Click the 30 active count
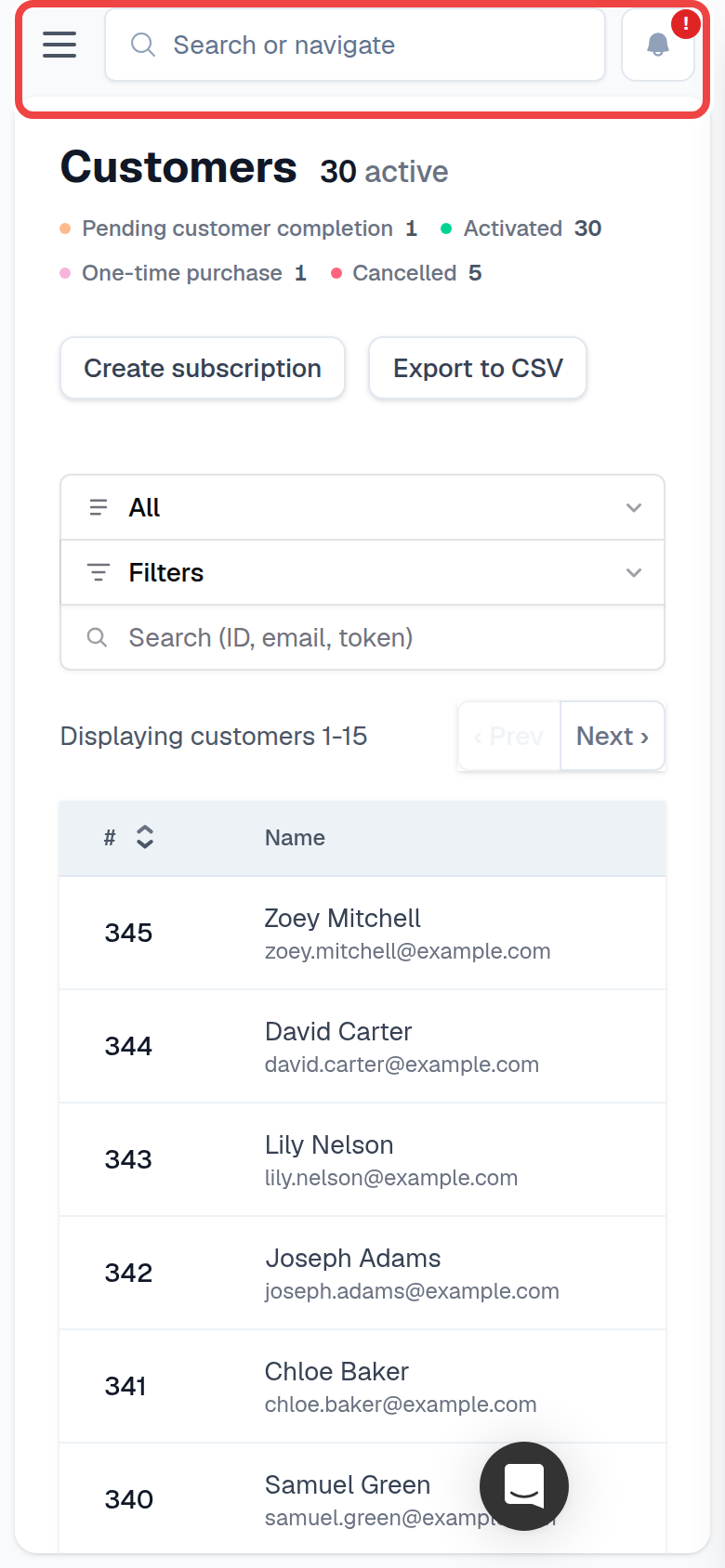 tap(384, 172)
